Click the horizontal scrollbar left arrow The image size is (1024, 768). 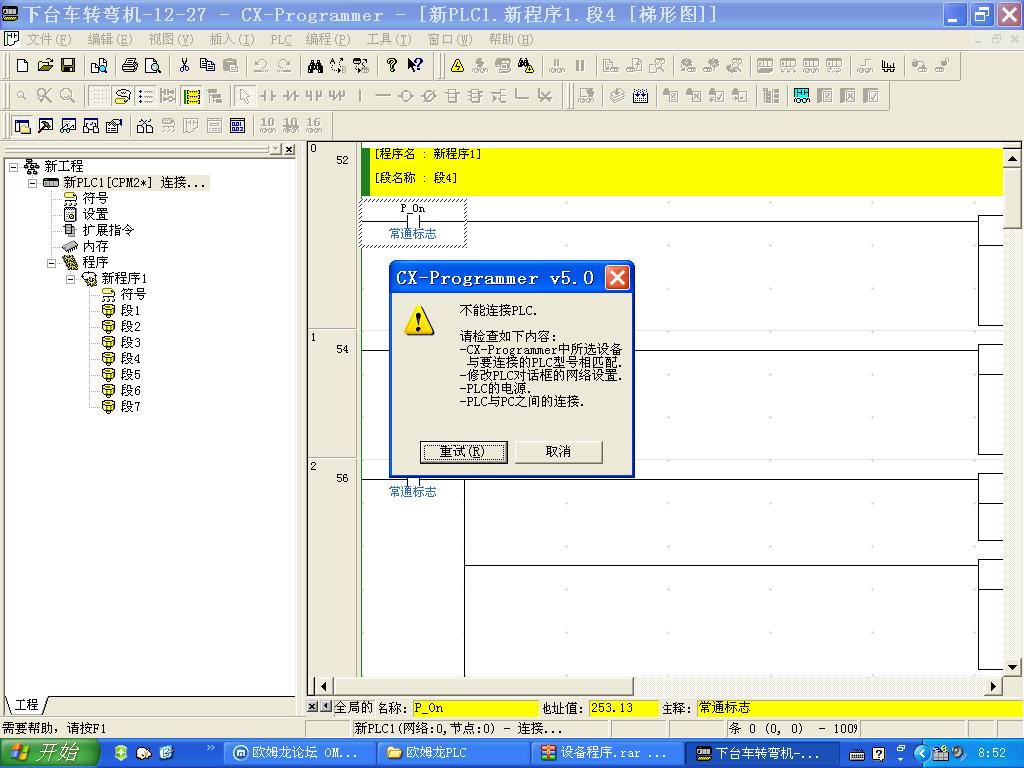323,686
